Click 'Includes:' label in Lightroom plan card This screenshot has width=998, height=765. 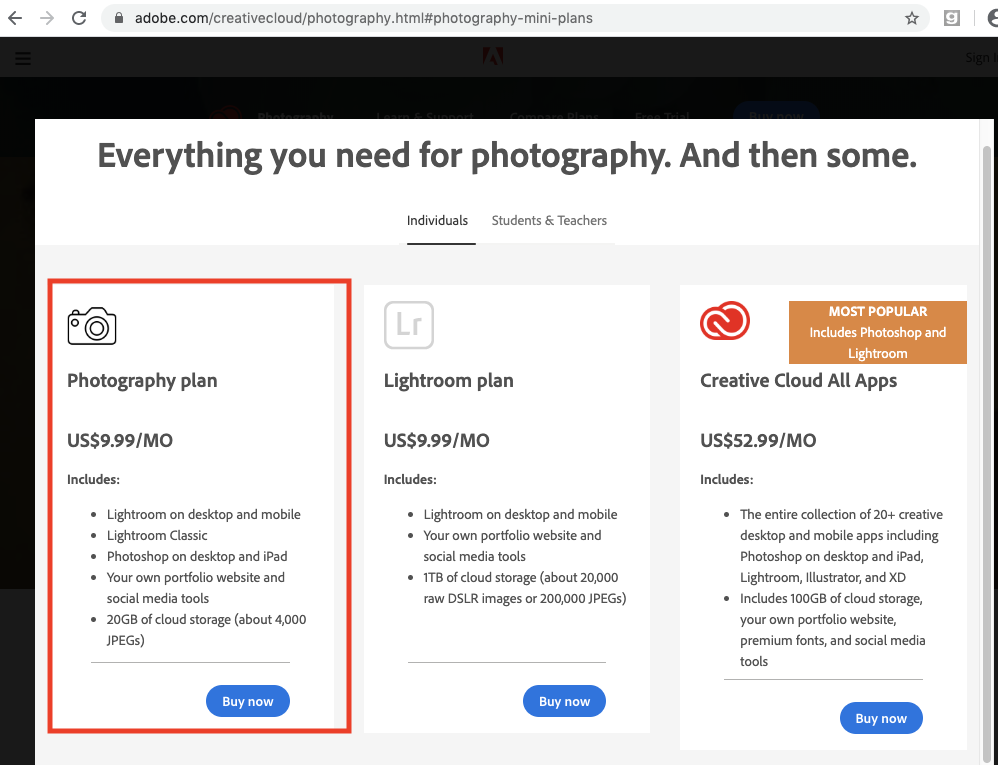(410, 479)
